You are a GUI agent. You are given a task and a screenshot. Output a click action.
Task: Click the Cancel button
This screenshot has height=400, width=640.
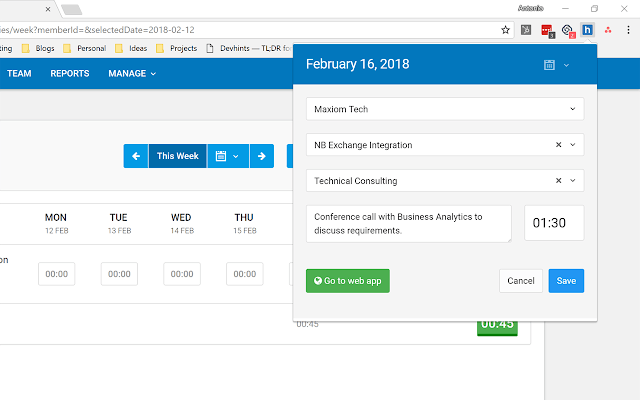tap(520, 281)
